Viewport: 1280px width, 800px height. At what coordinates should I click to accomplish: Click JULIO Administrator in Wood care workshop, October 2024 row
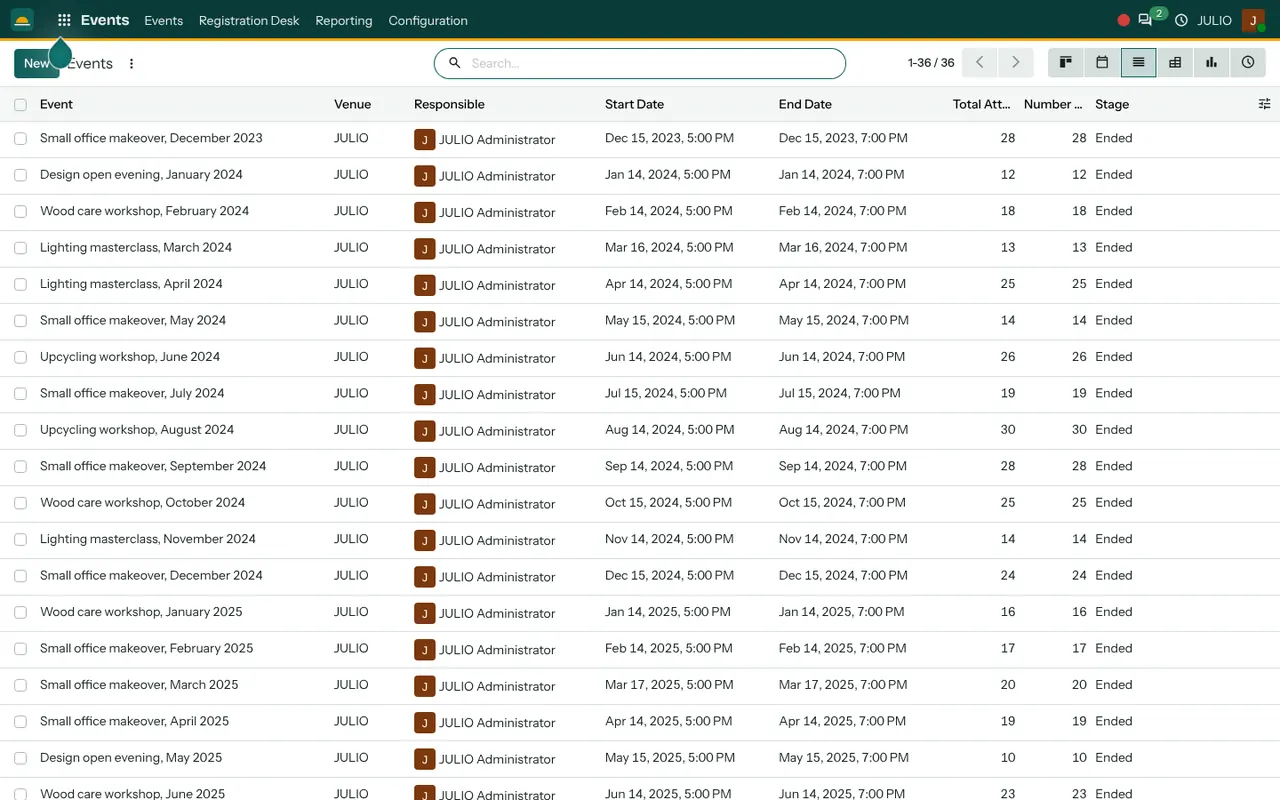pyautogui.click(x=497, y=504)
